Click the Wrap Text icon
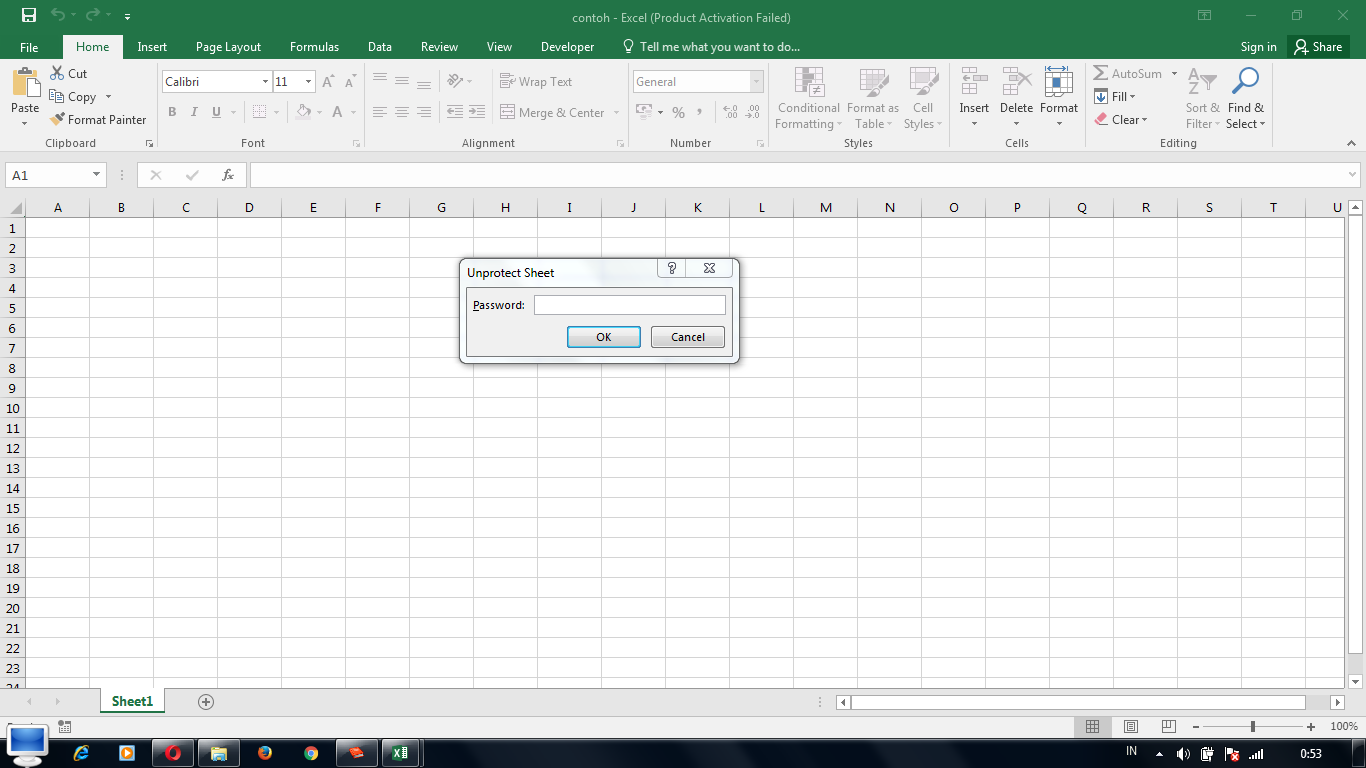1366x768 pixels. click(509, 81)
